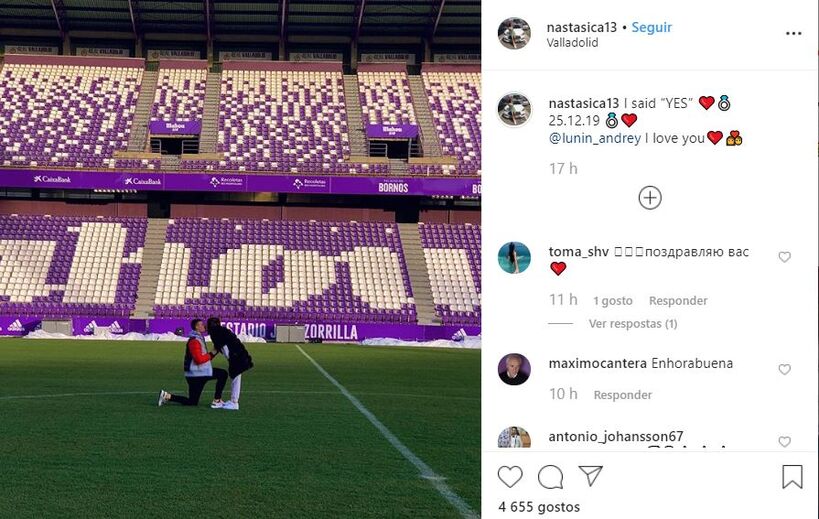The image size is (819, 519).
Task: Like the post with the heart icon
Action: [x=510, y=477]
